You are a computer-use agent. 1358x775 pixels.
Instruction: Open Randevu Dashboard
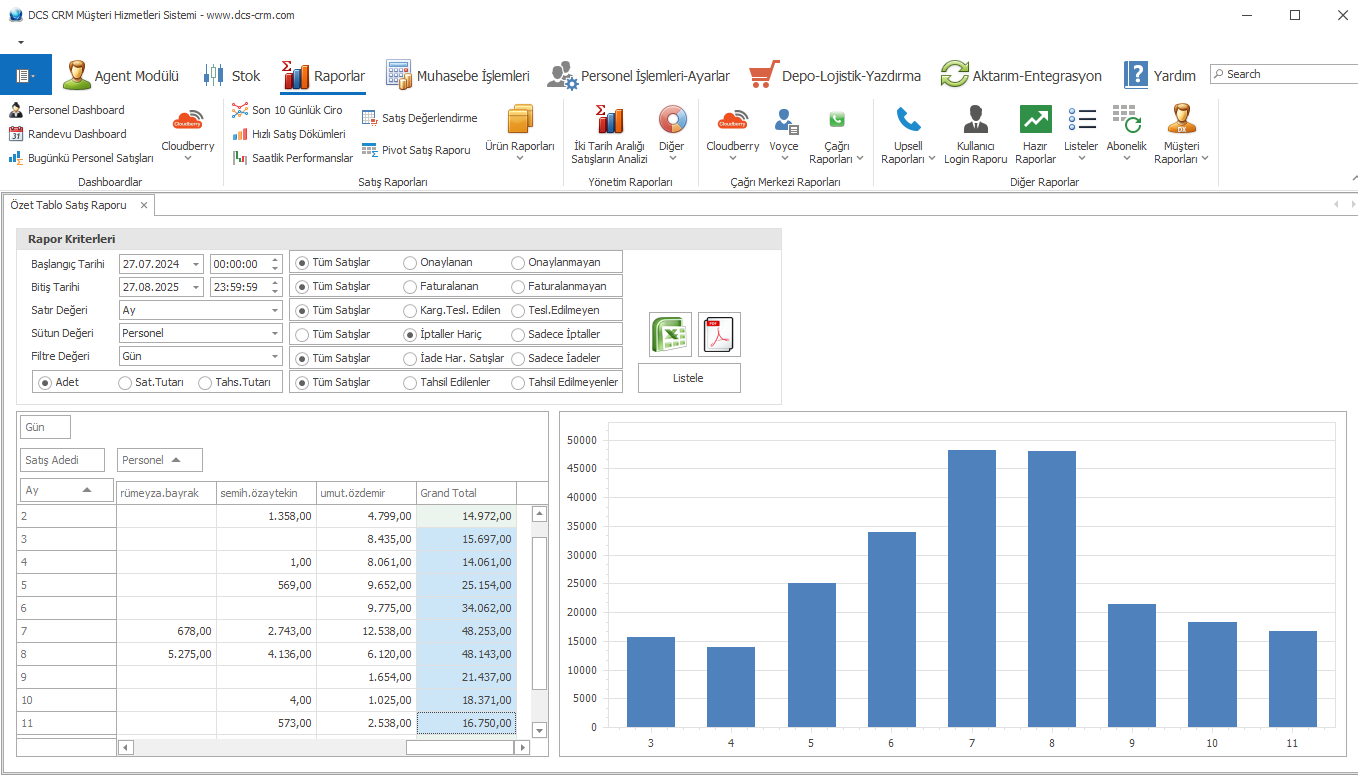coord(67,134)
